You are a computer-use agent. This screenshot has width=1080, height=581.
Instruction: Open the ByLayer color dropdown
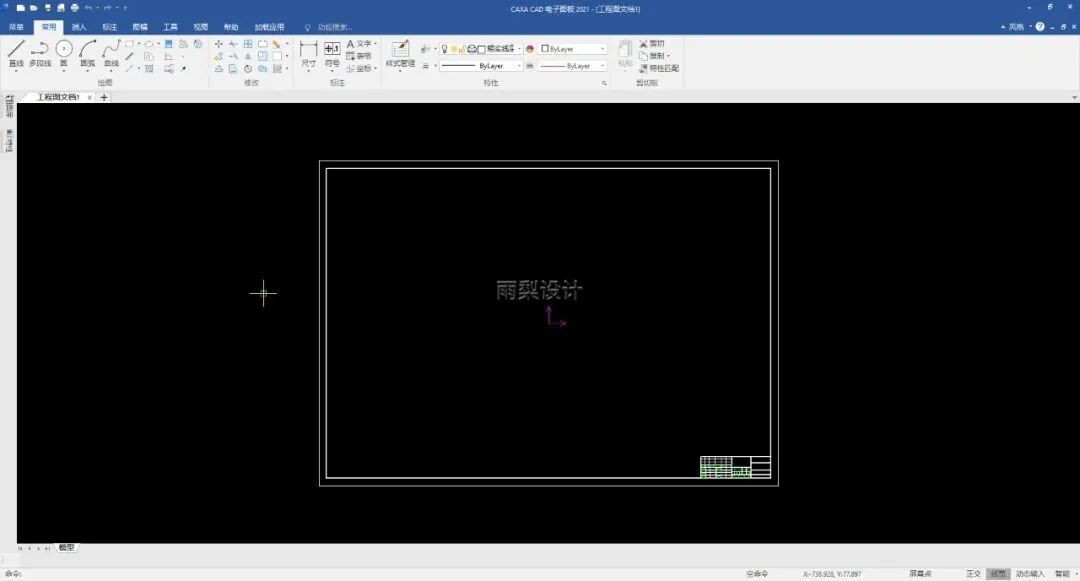point(573,49)
